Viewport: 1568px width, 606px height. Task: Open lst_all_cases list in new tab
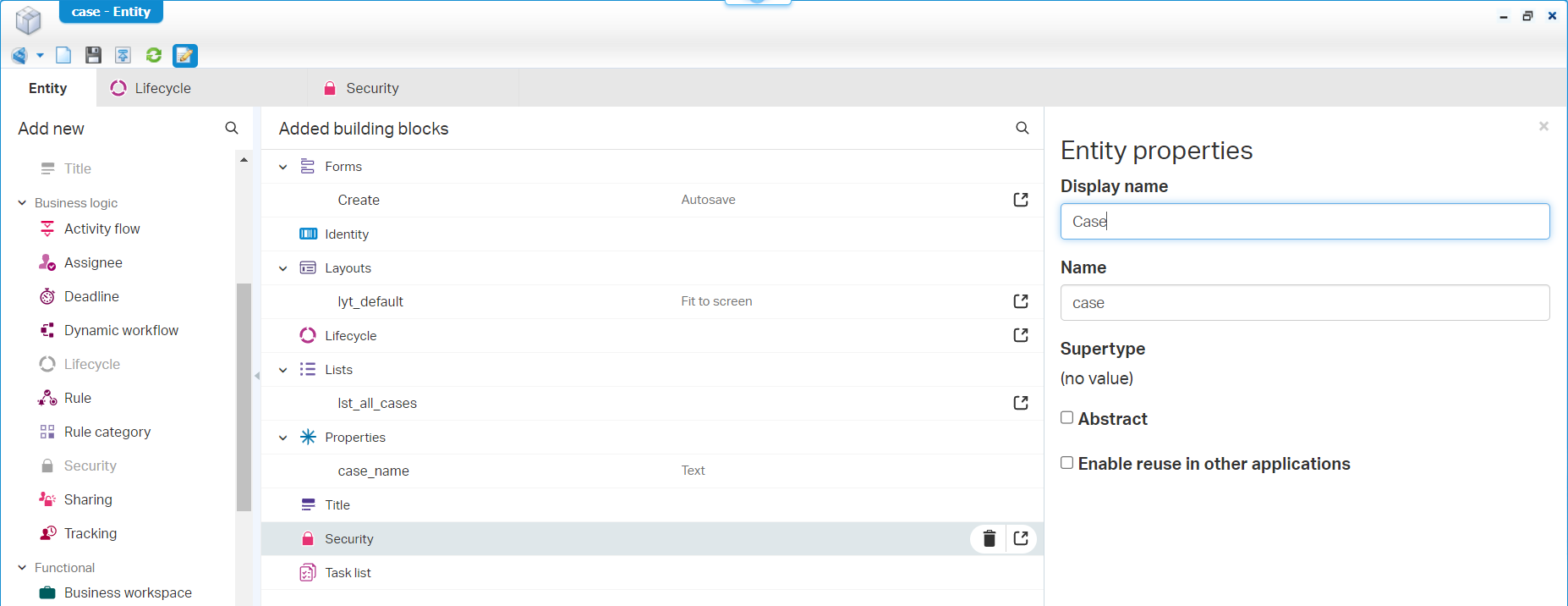coord(1021,403)
